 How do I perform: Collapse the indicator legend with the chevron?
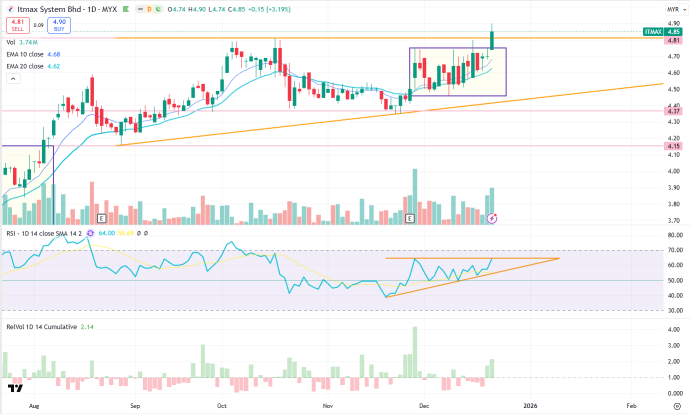tap(13, 79)
